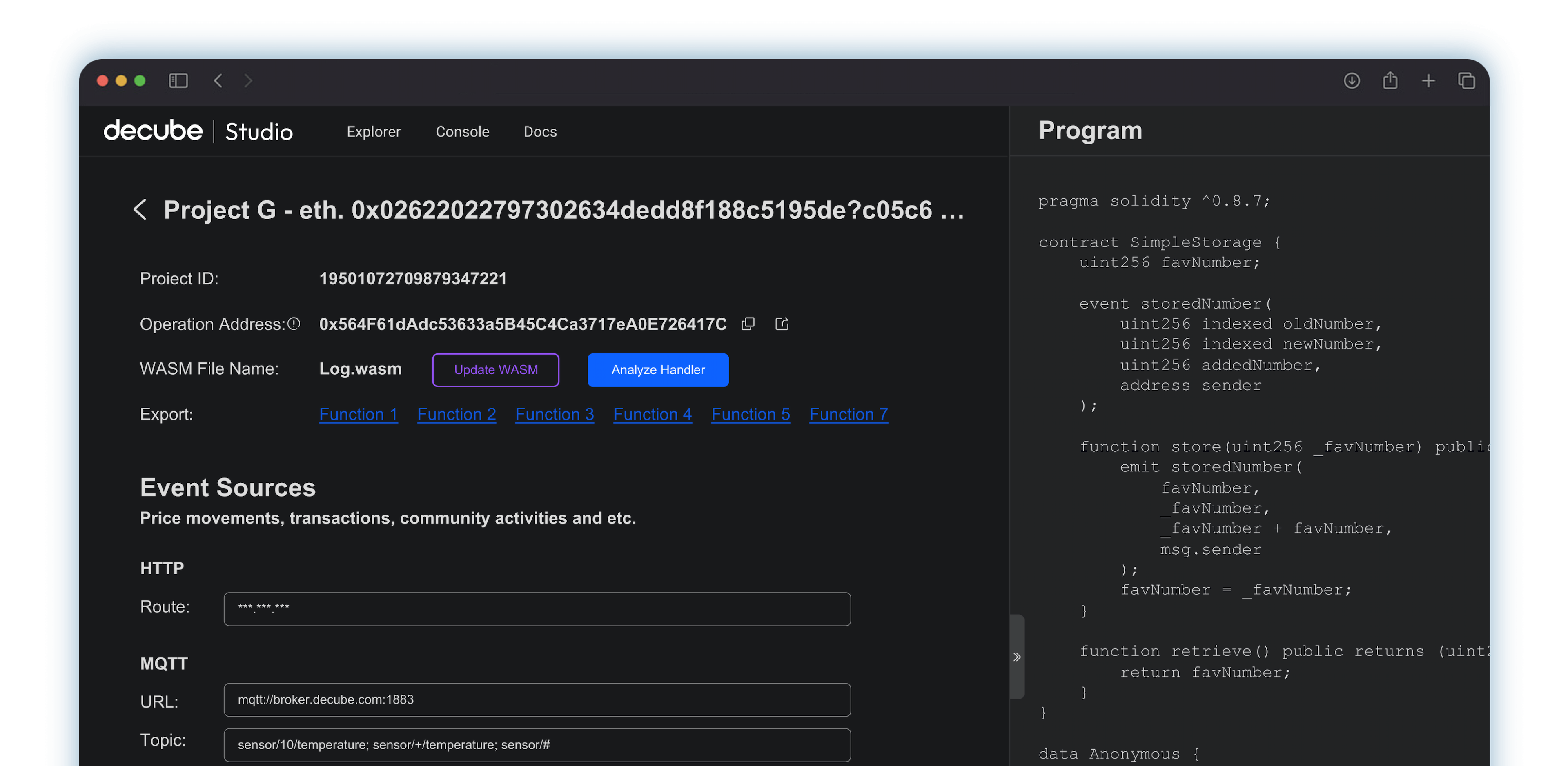Viewport: 1568px width, 766px height.
Task: Click the 'event storedNumber(' code line
Action: [x=1176, y=304]
